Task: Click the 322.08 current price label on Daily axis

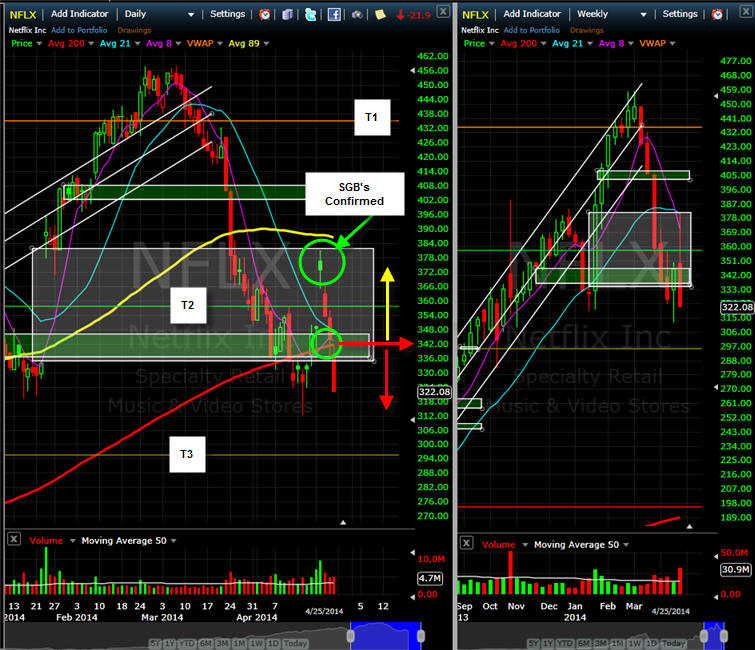Action: point(434,392)
